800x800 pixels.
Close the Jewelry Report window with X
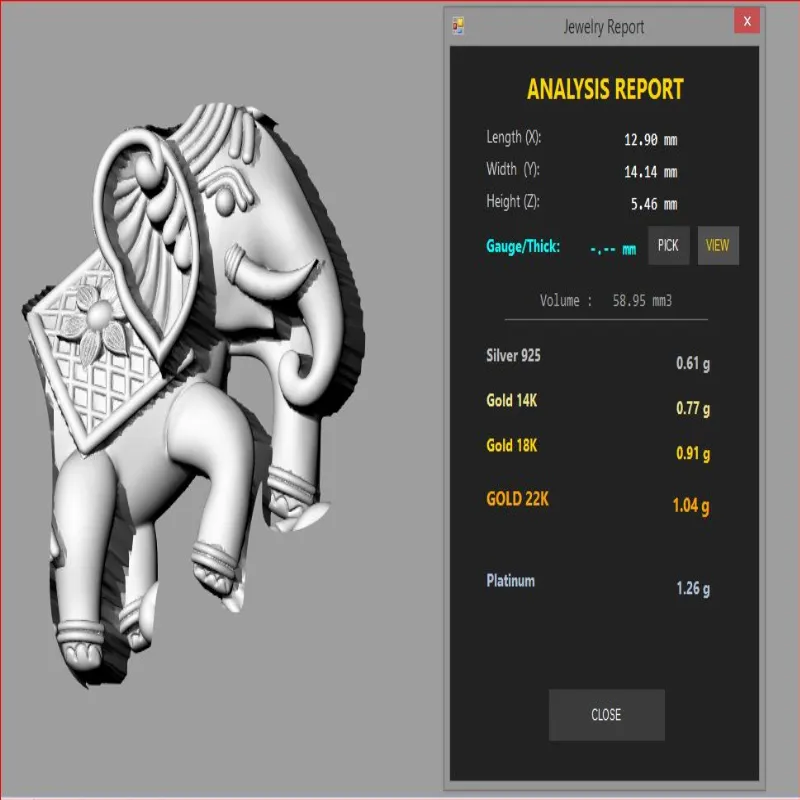[747, 21]
